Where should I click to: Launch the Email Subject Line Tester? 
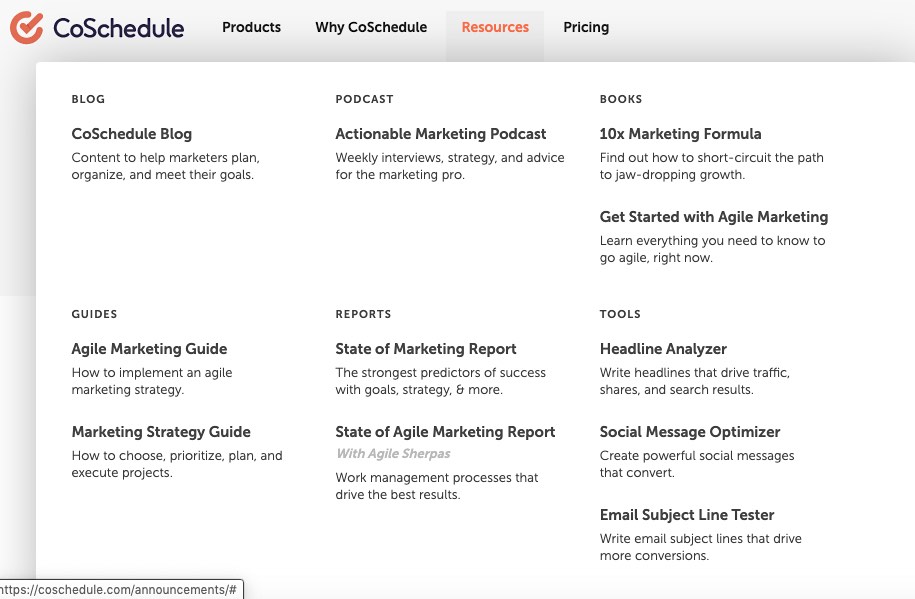687,514
